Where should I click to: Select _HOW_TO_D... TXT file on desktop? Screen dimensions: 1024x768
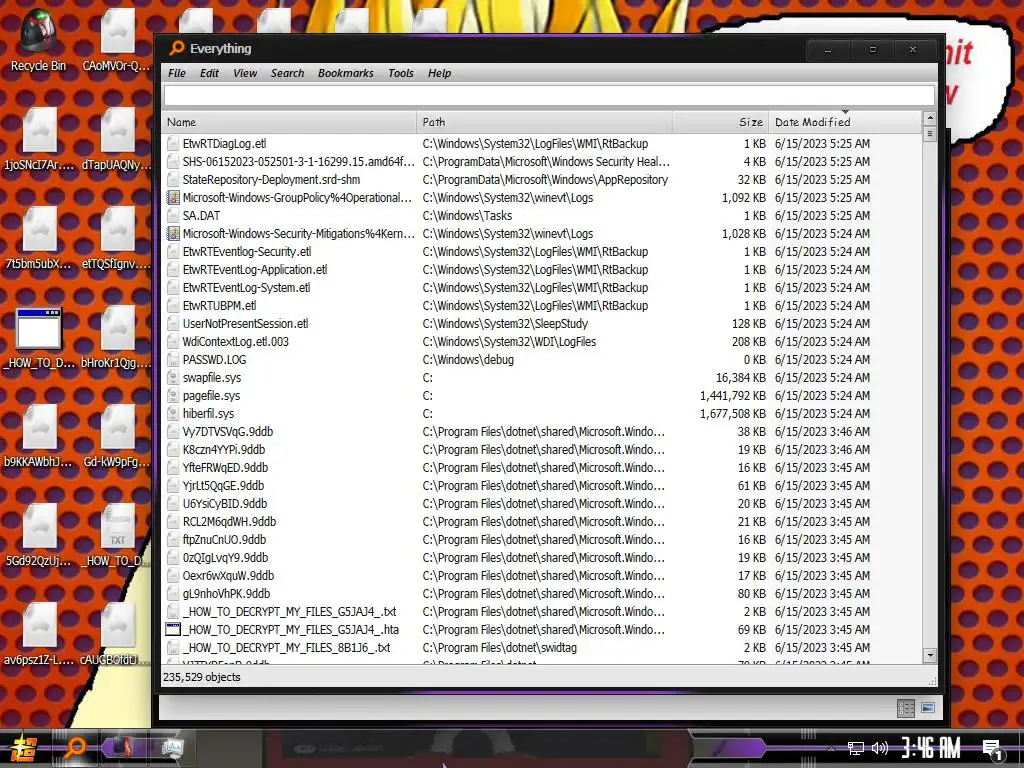[118, 537]
